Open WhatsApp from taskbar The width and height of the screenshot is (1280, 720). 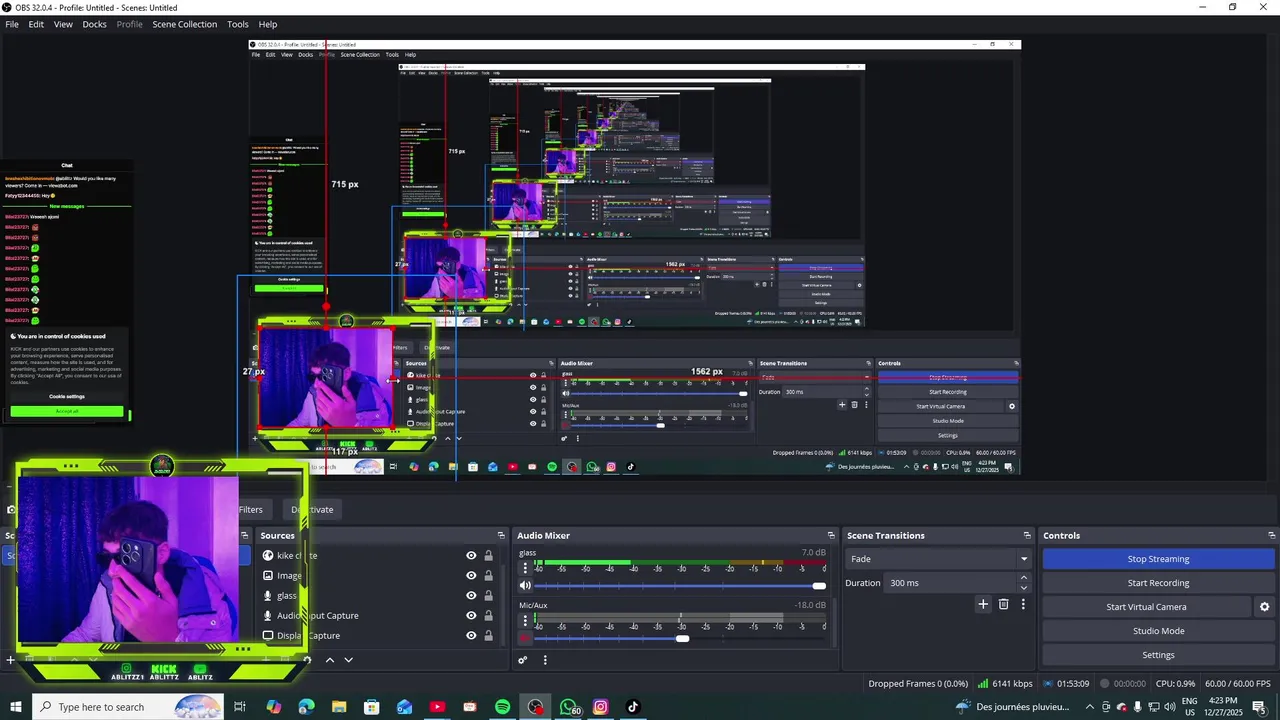[568, 707]
